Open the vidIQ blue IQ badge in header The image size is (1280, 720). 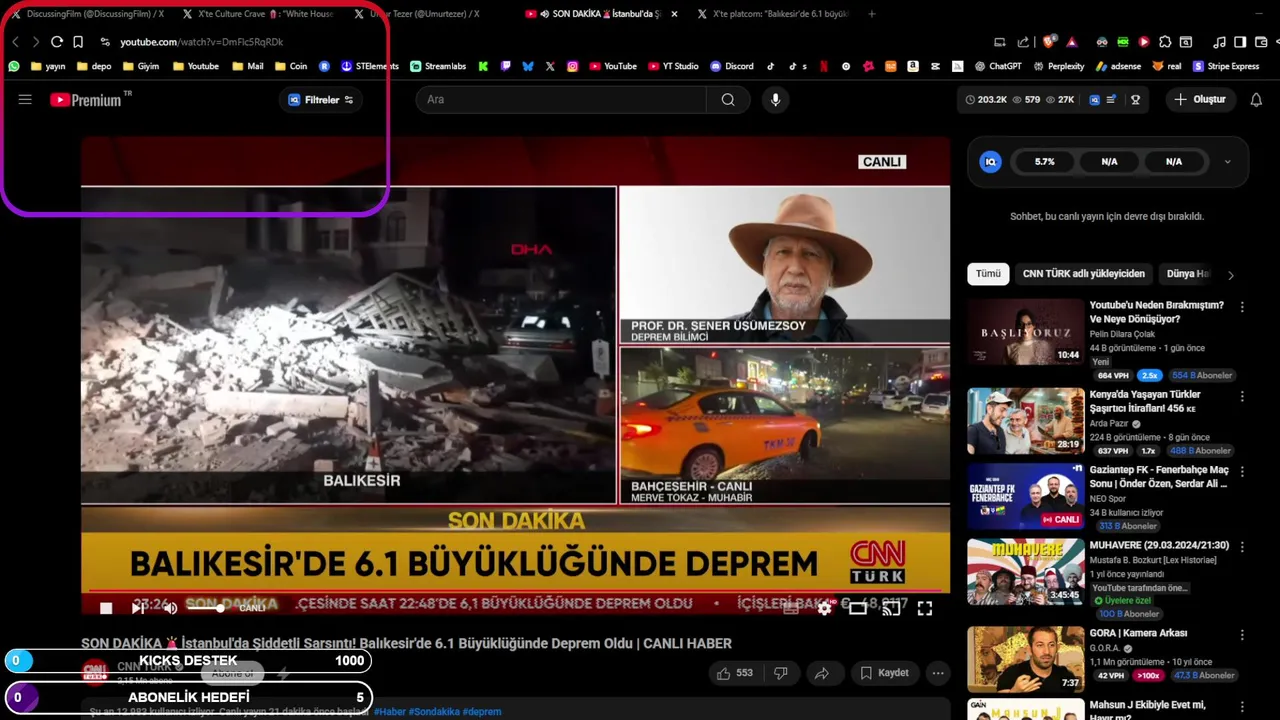click(x=1095, y=100)
